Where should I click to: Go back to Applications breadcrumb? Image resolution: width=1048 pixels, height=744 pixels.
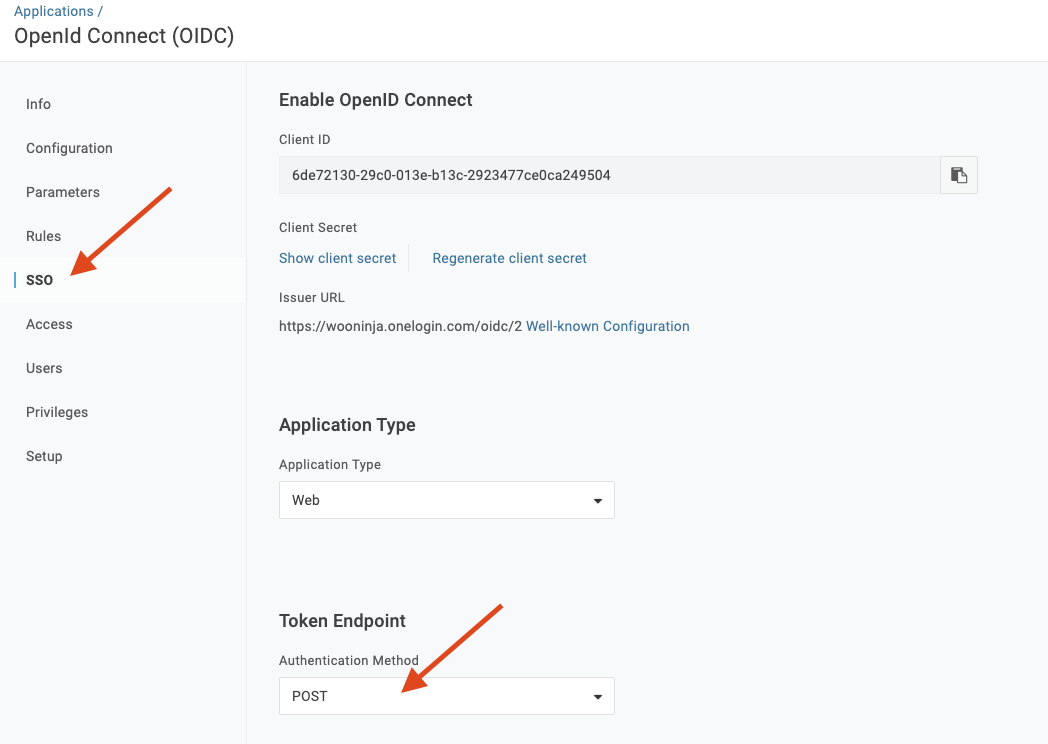pos(54,12)
